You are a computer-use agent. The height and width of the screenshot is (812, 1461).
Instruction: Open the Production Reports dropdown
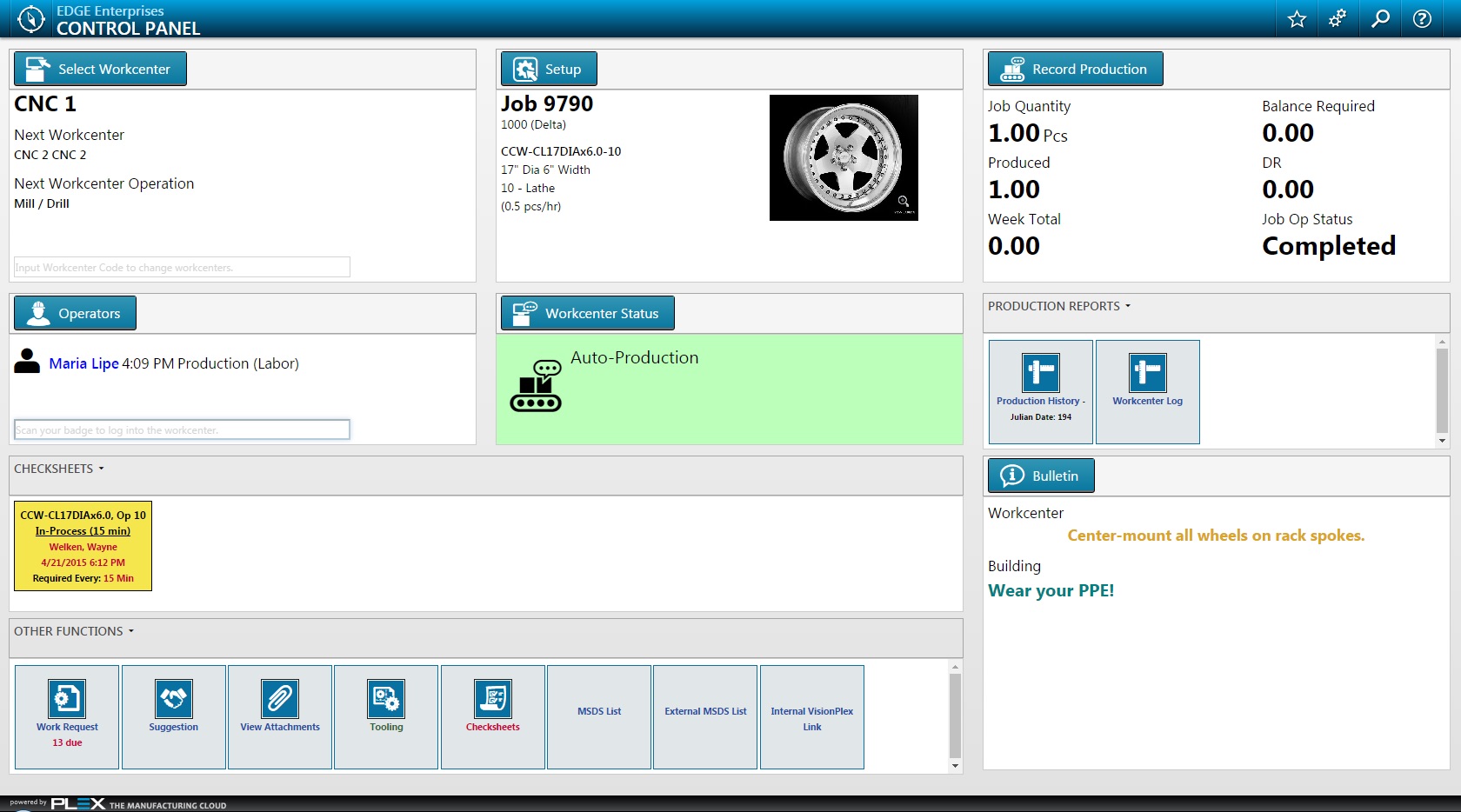pos(1129,306)
